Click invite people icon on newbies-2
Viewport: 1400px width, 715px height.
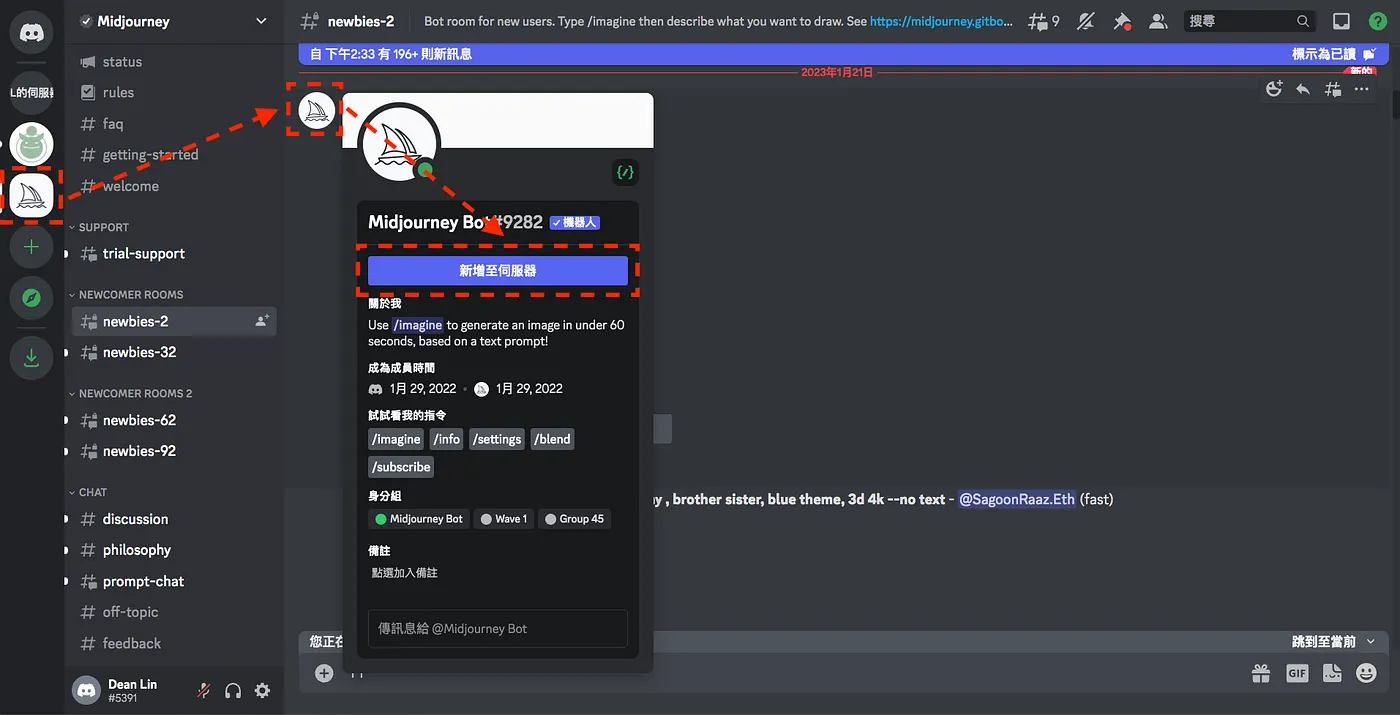(262, 321)
